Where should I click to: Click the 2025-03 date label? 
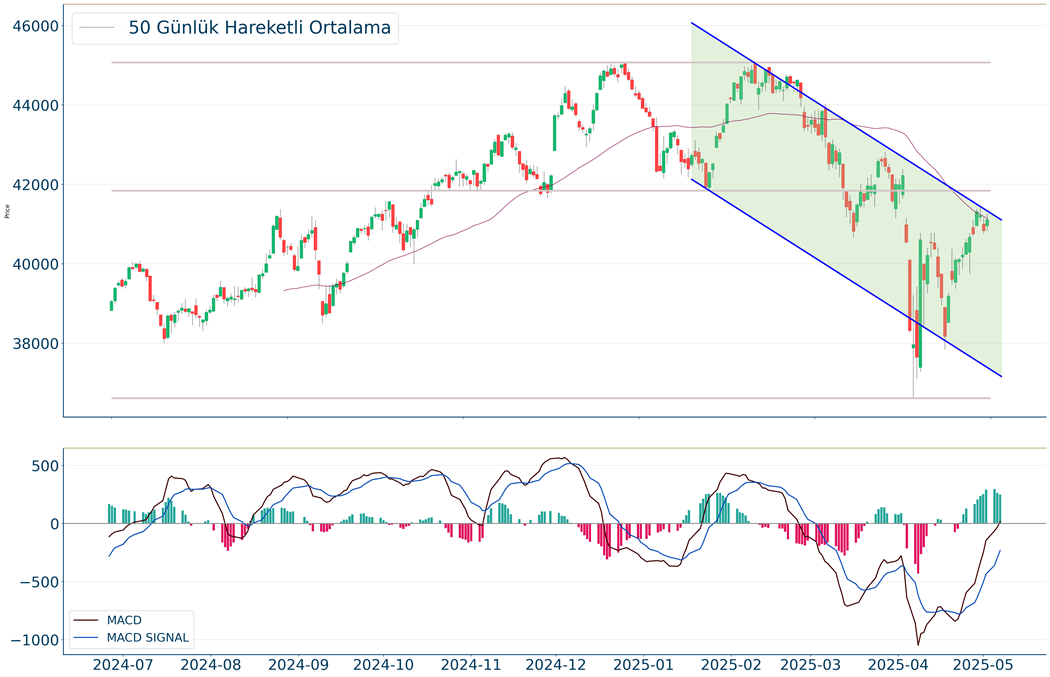(x=810, y=665)
